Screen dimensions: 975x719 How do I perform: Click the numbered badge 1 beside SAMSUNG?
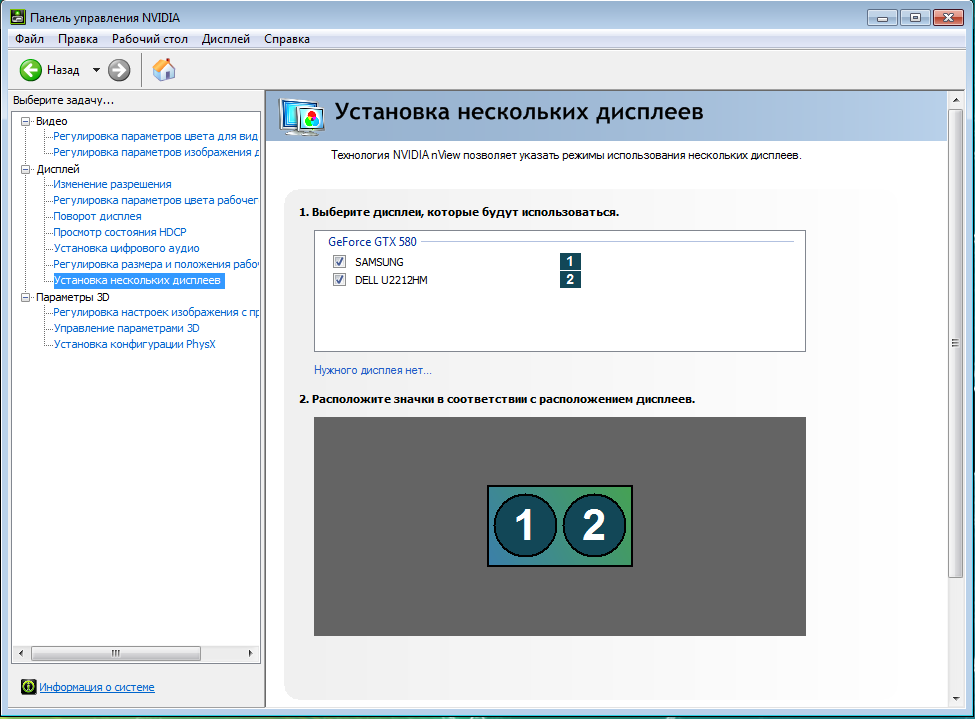[569, 261]
